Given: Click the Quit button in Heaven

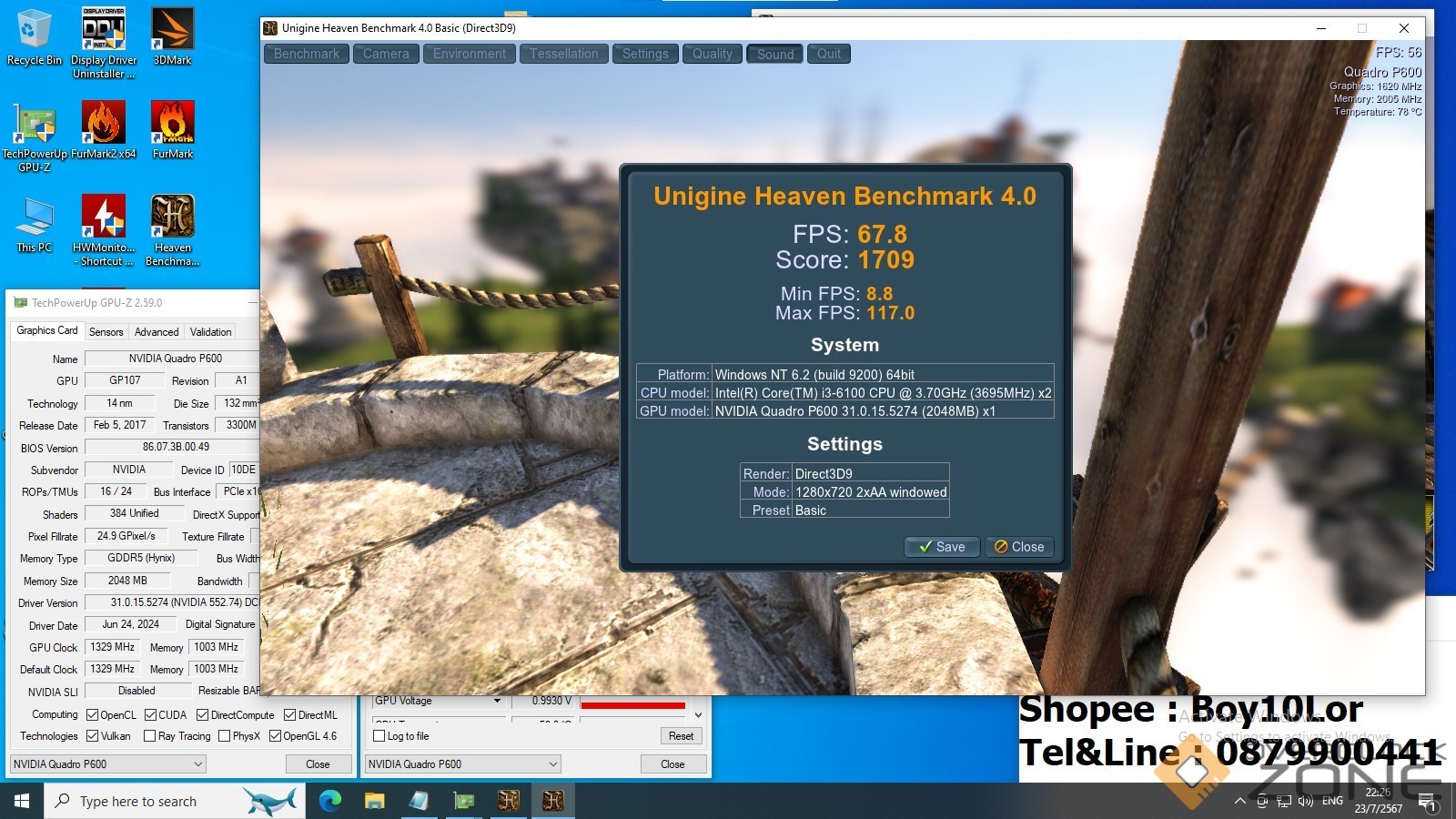Looking at the screenshot, I should (829, 54).
